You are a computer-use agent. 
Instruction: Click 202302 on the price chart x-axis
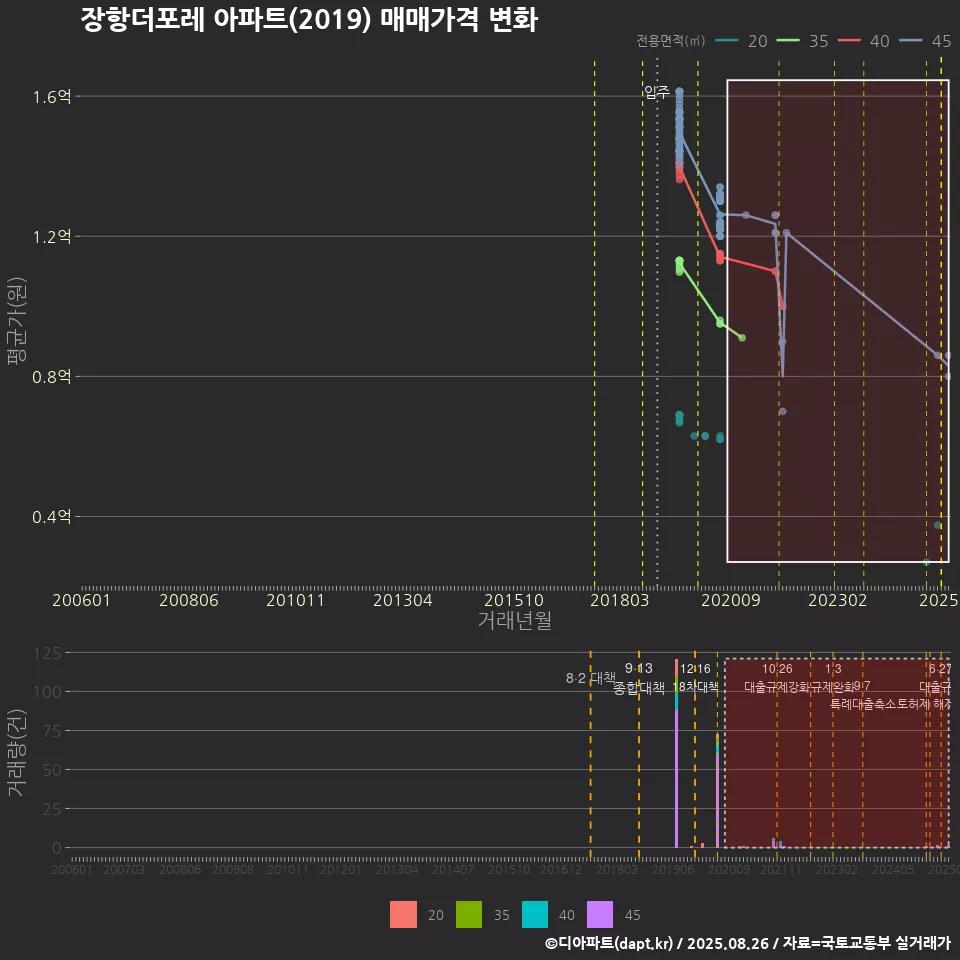tap(838, 600)
